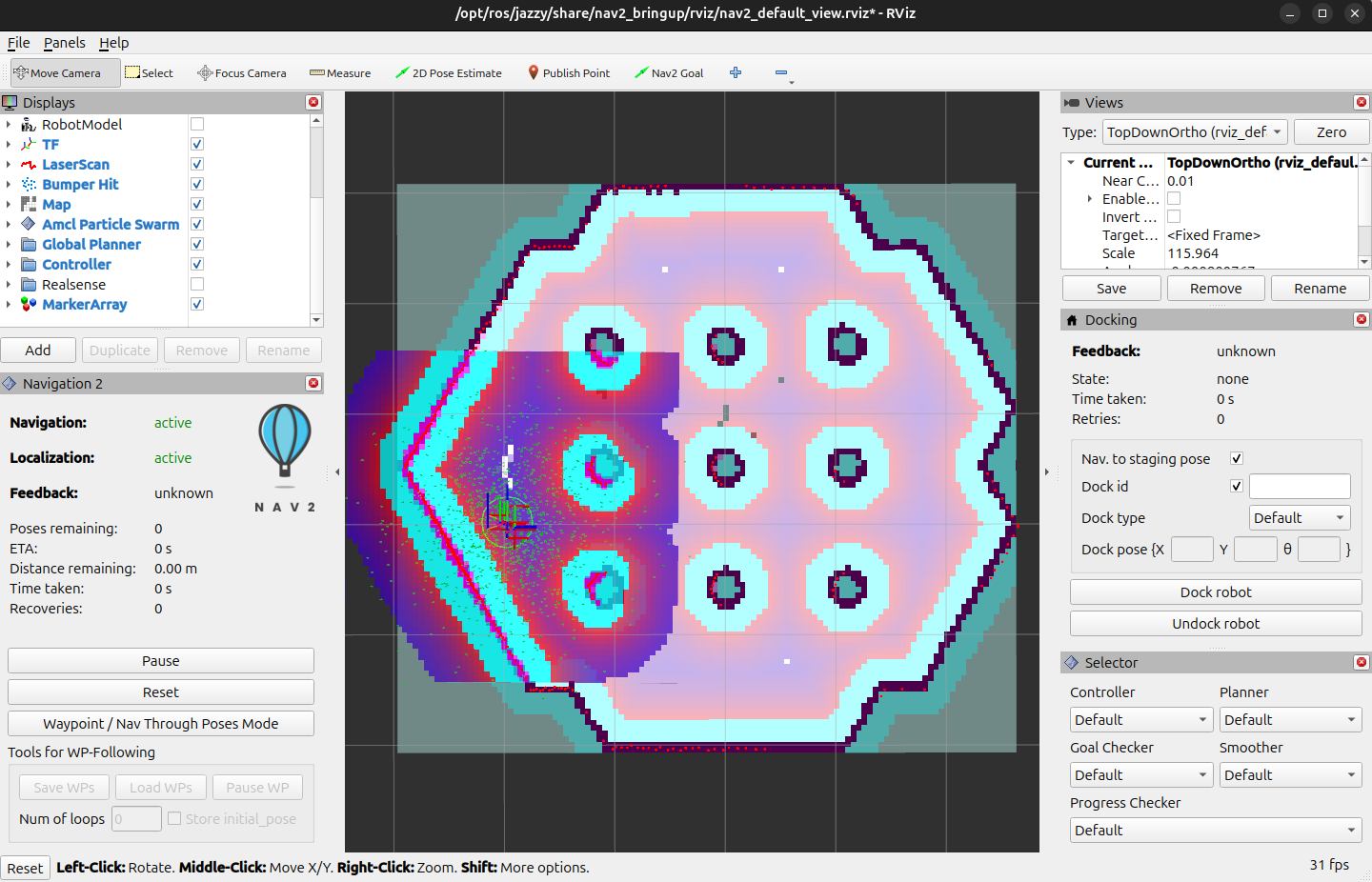Click the Map display icon
Viewport: 1372px width, 882px height.
point(29,205)
